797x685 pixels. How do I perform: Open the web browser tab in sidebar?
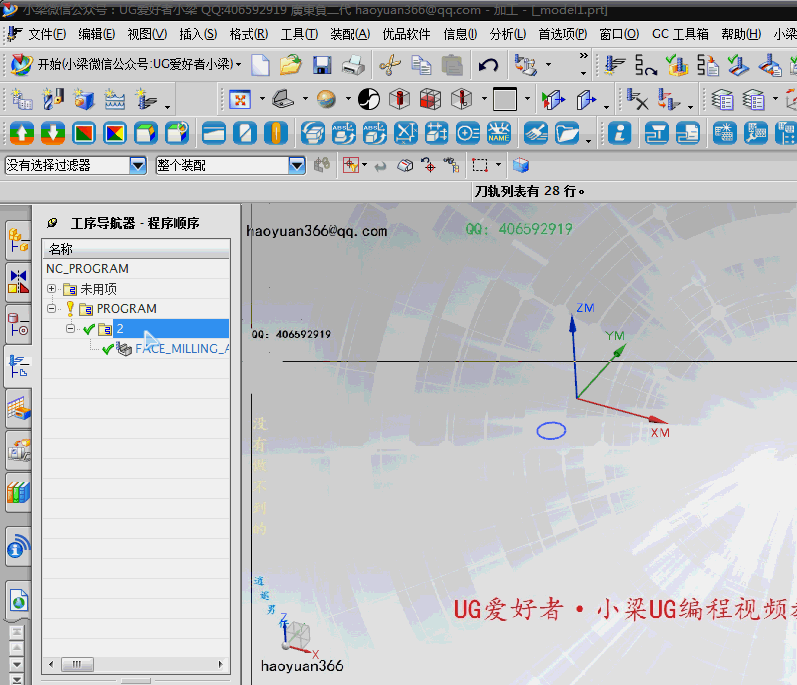18,600
